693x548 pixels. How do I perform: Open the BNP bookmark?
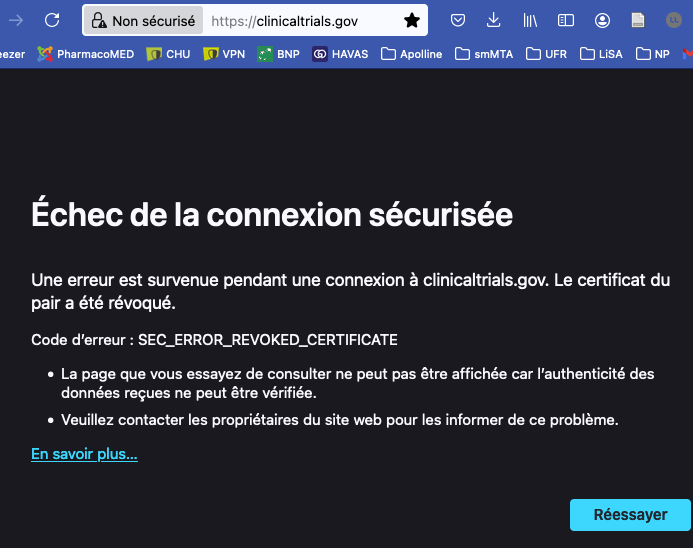(x=278, y=54)
